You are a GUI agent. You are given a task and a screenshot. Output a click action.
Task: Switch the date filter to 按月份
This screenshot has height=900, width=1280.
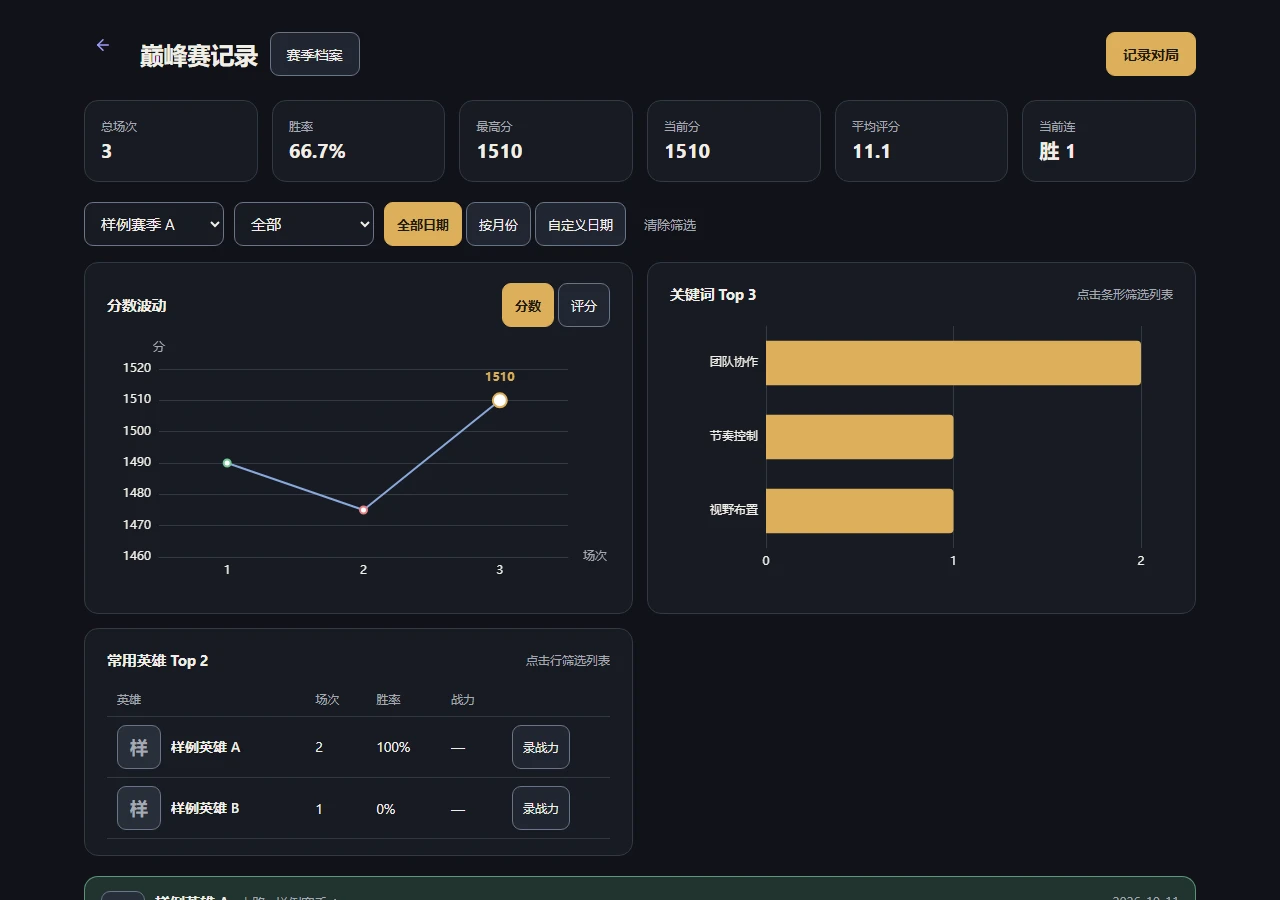(498, 224)
